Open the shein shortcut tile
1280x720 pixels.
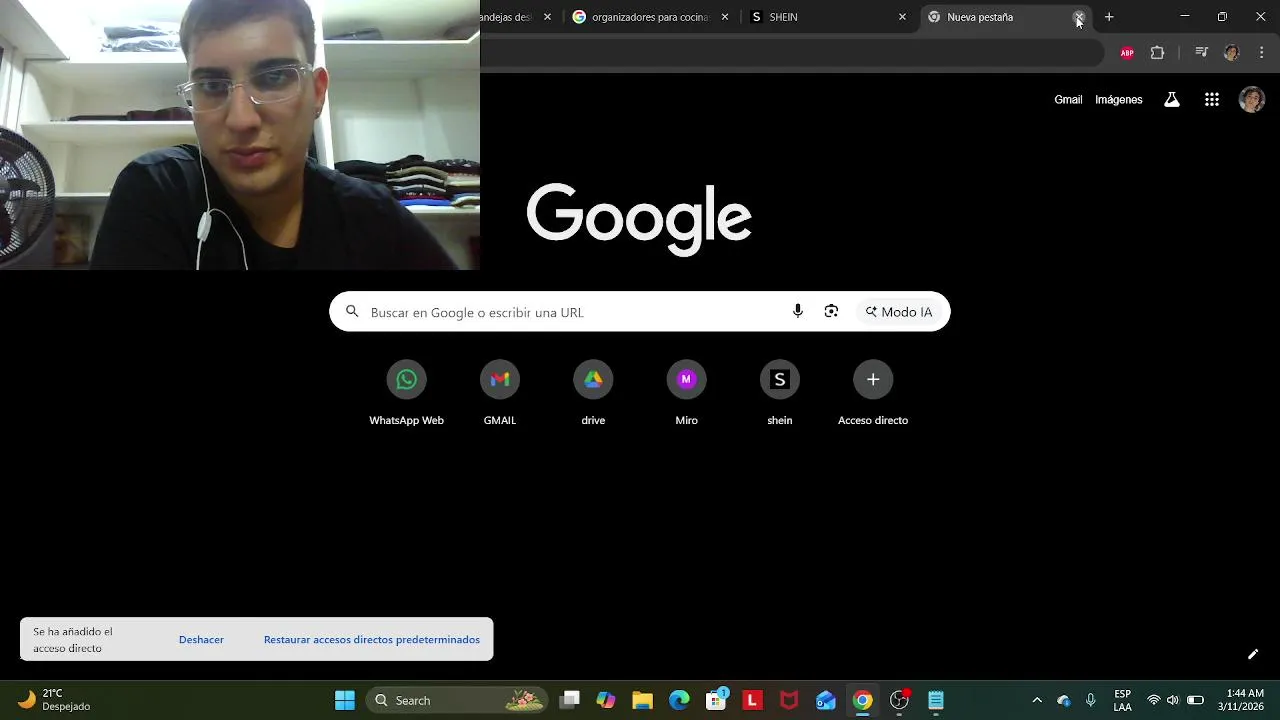tap(780, 393)
